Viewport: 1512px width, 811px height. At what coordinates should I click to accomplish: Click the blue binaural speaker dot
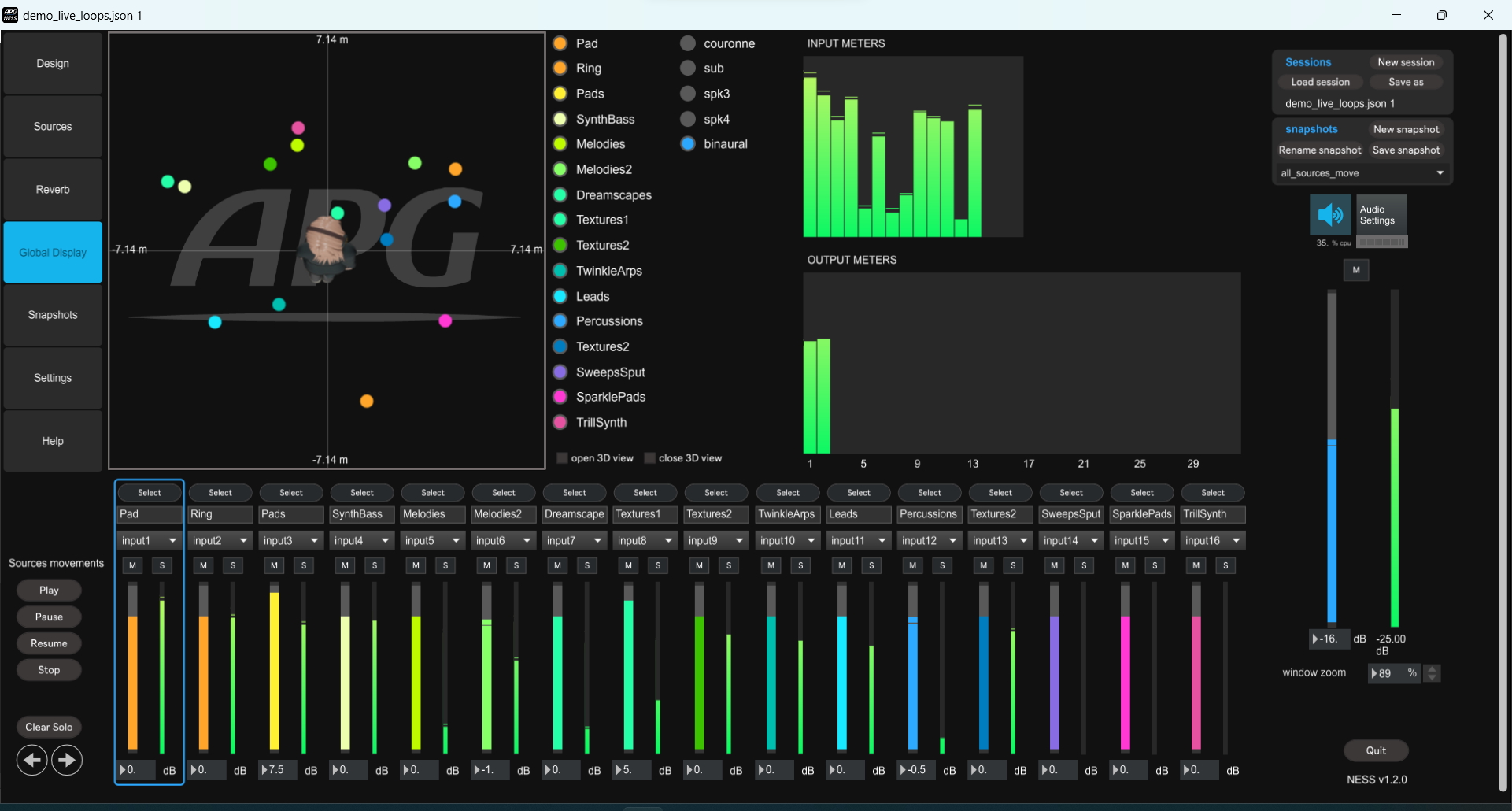(688, 144)
